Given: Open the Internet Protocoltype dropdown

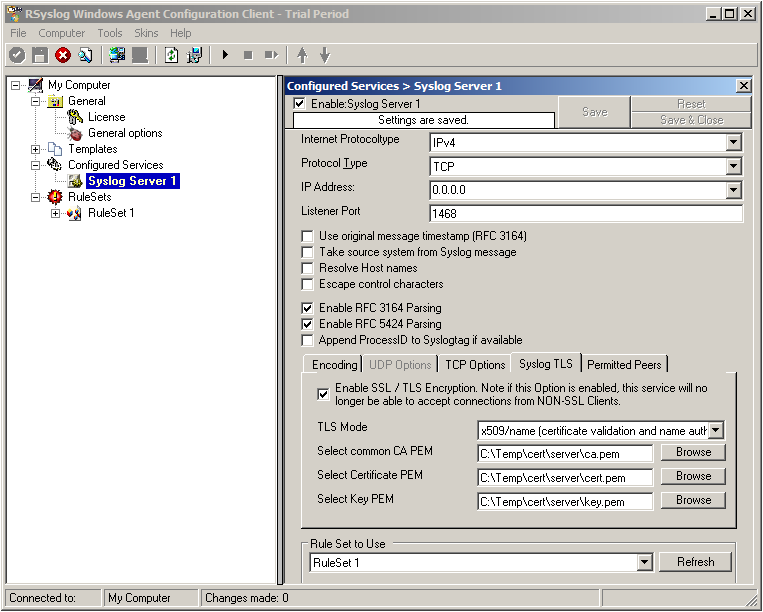Looking at the screenshot, I should click(x=733, y=143).
